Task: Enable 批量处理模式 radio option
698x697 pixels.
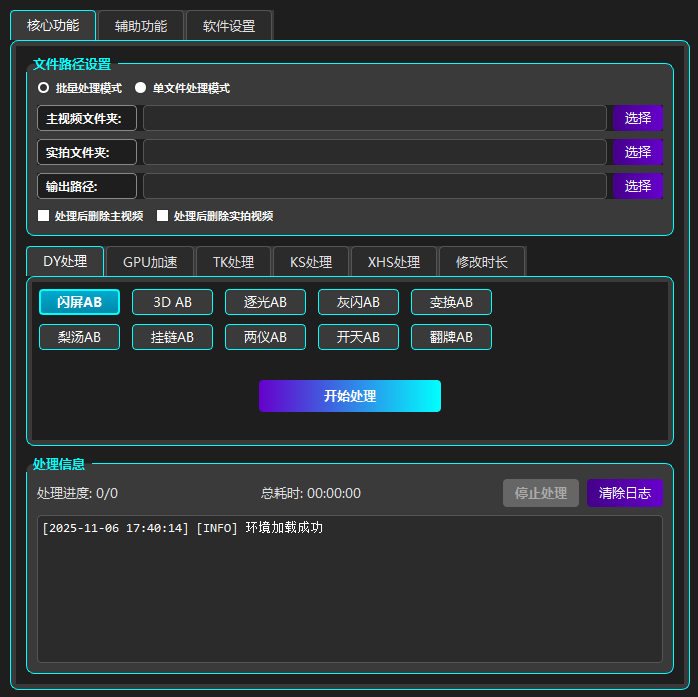Action: pos(44,88)
